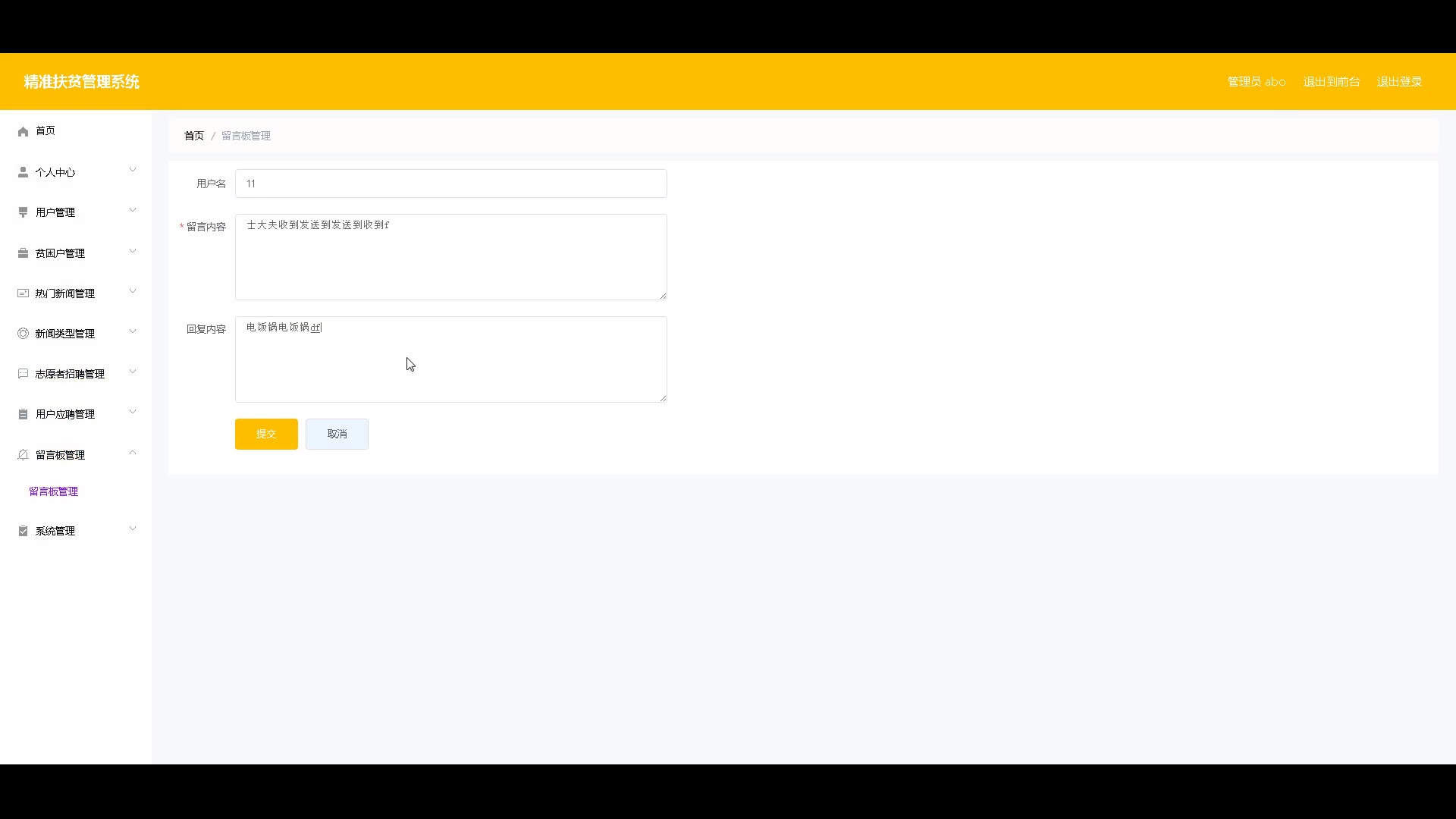Click the circular icon beside 新闻类型管理
This screenshot has width=1456, height=819.
tap(23, 334)
